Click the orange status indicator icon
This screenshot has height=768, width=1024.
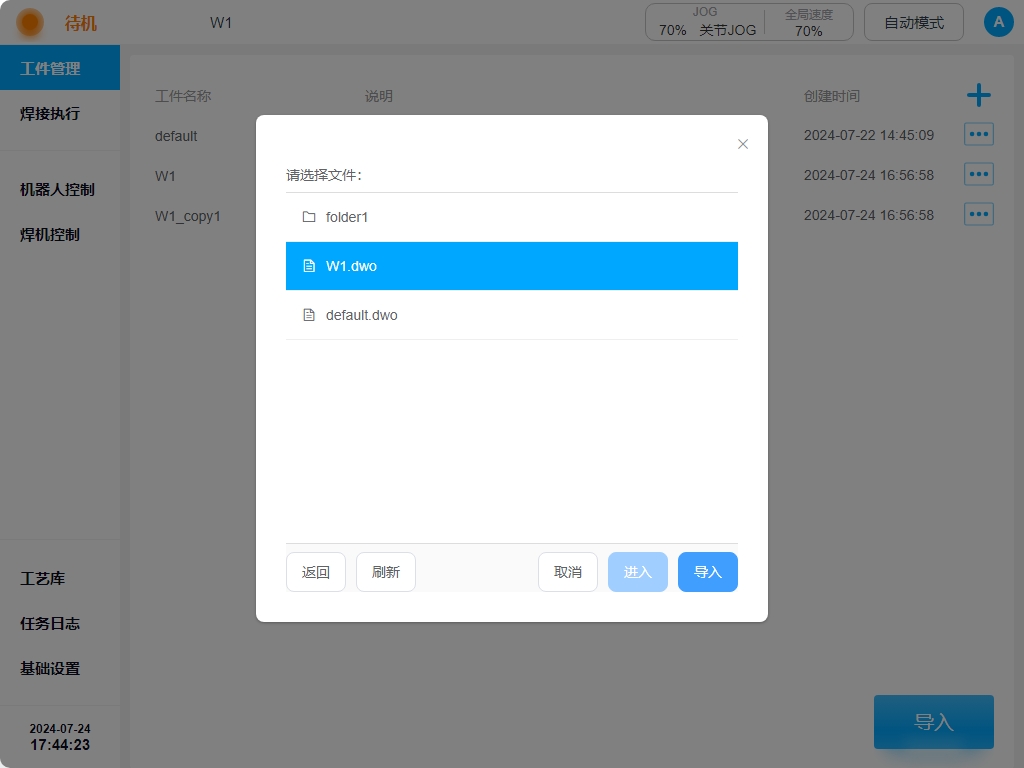[30, 22]
